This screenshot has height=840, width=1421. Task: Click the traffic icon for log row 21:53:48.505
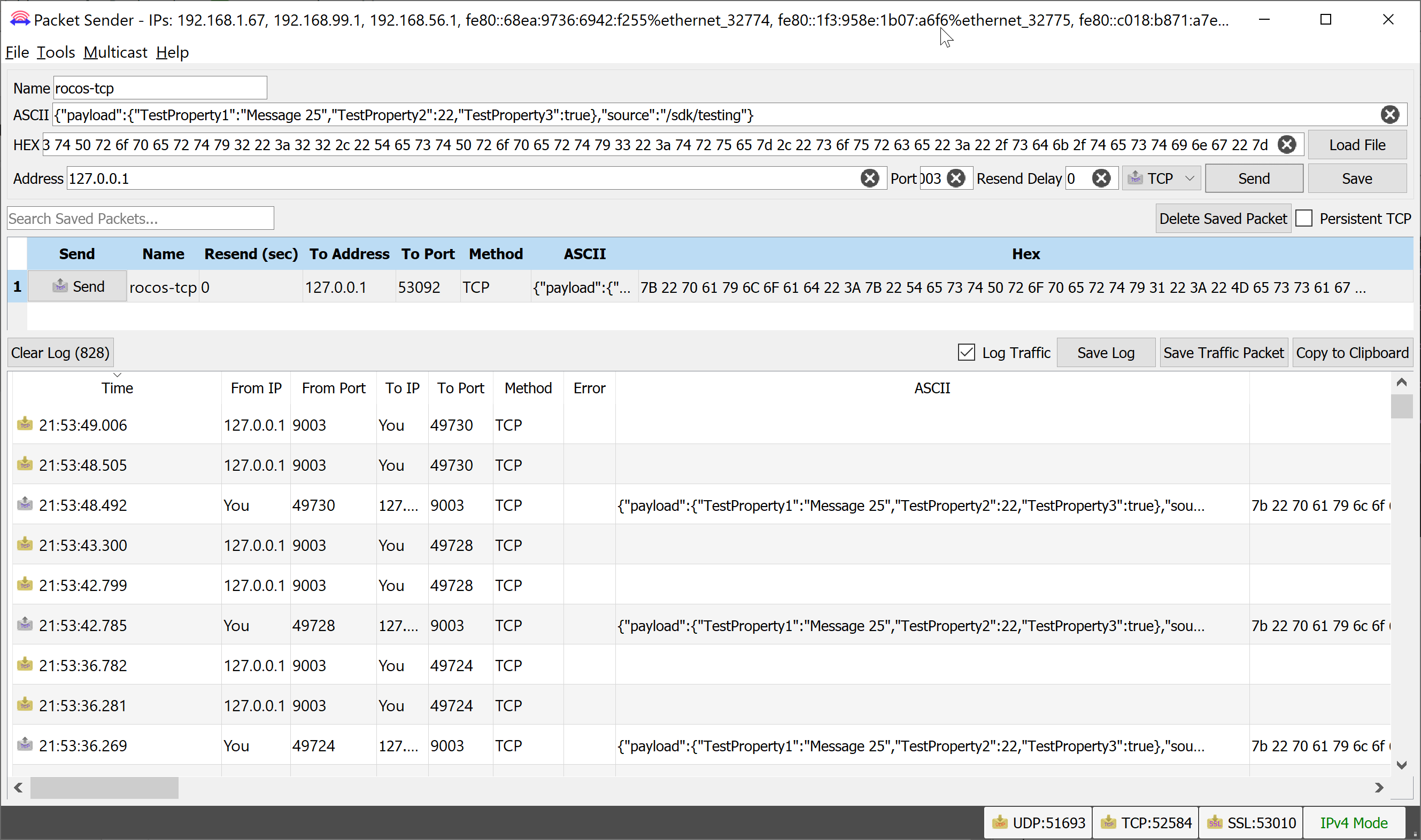25,464
